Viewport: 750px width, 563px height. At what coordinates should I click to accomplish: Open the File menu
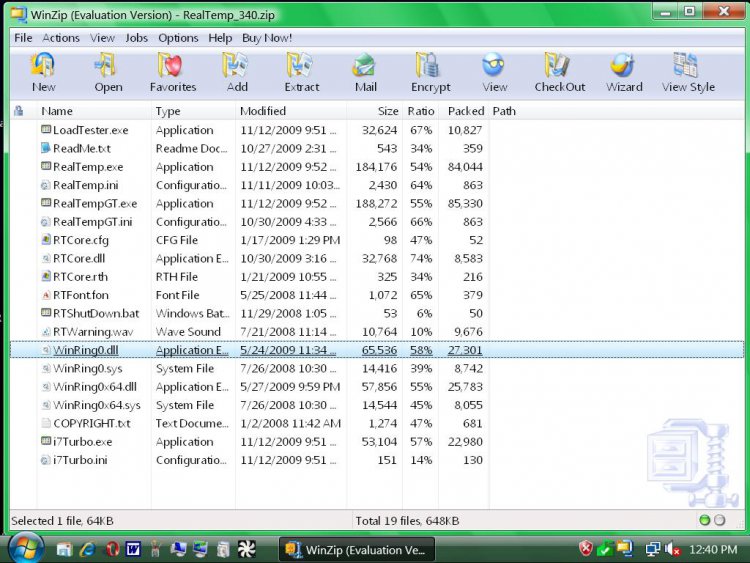tap(23, 38)
